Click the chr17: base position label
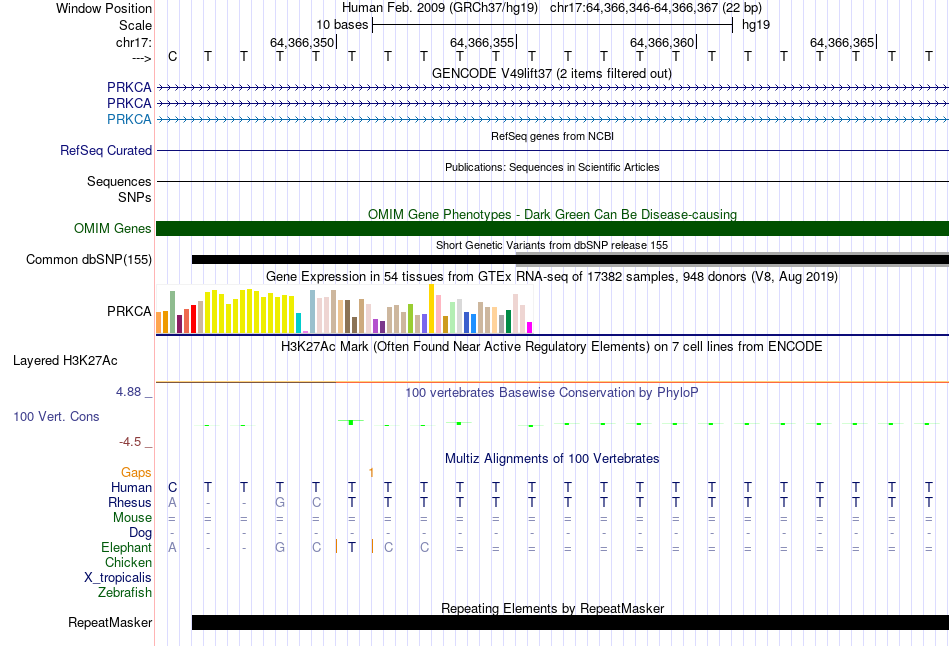This screenshot has height=646, width=950. 133,42
